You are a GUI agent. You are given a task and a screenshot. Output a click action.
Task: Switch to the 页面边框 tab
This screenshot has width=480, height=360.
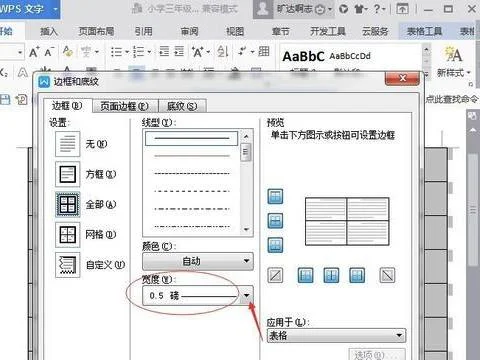tap(125, 106)
